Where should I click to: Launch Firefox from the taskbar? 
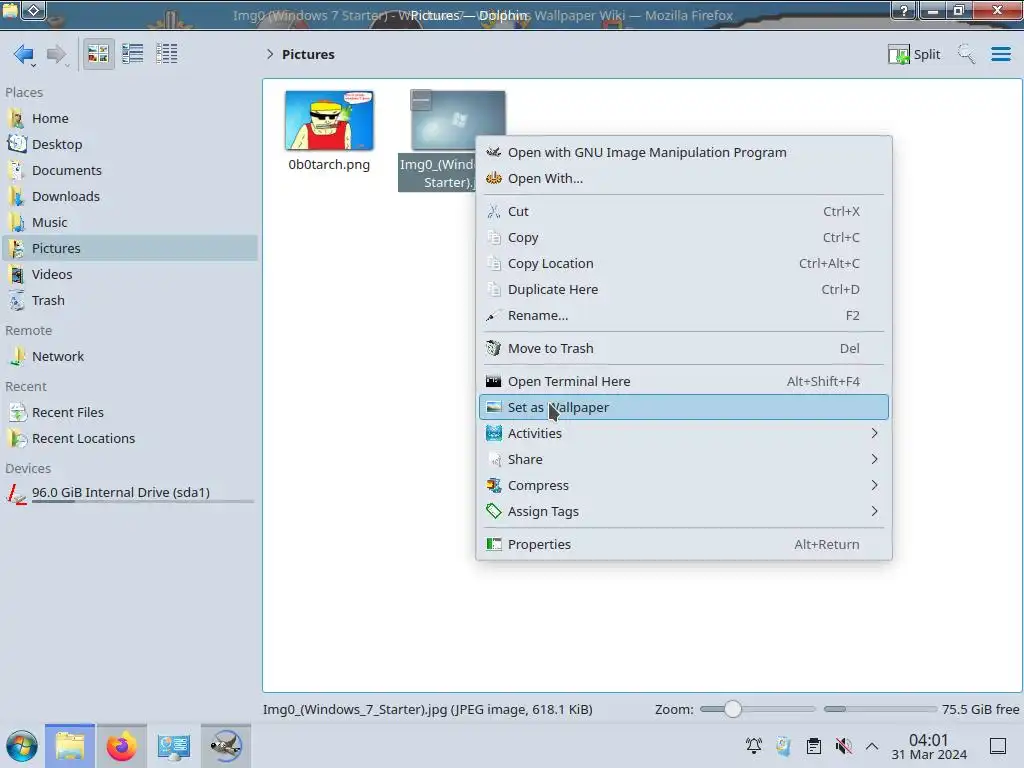(x=121, y=746)
